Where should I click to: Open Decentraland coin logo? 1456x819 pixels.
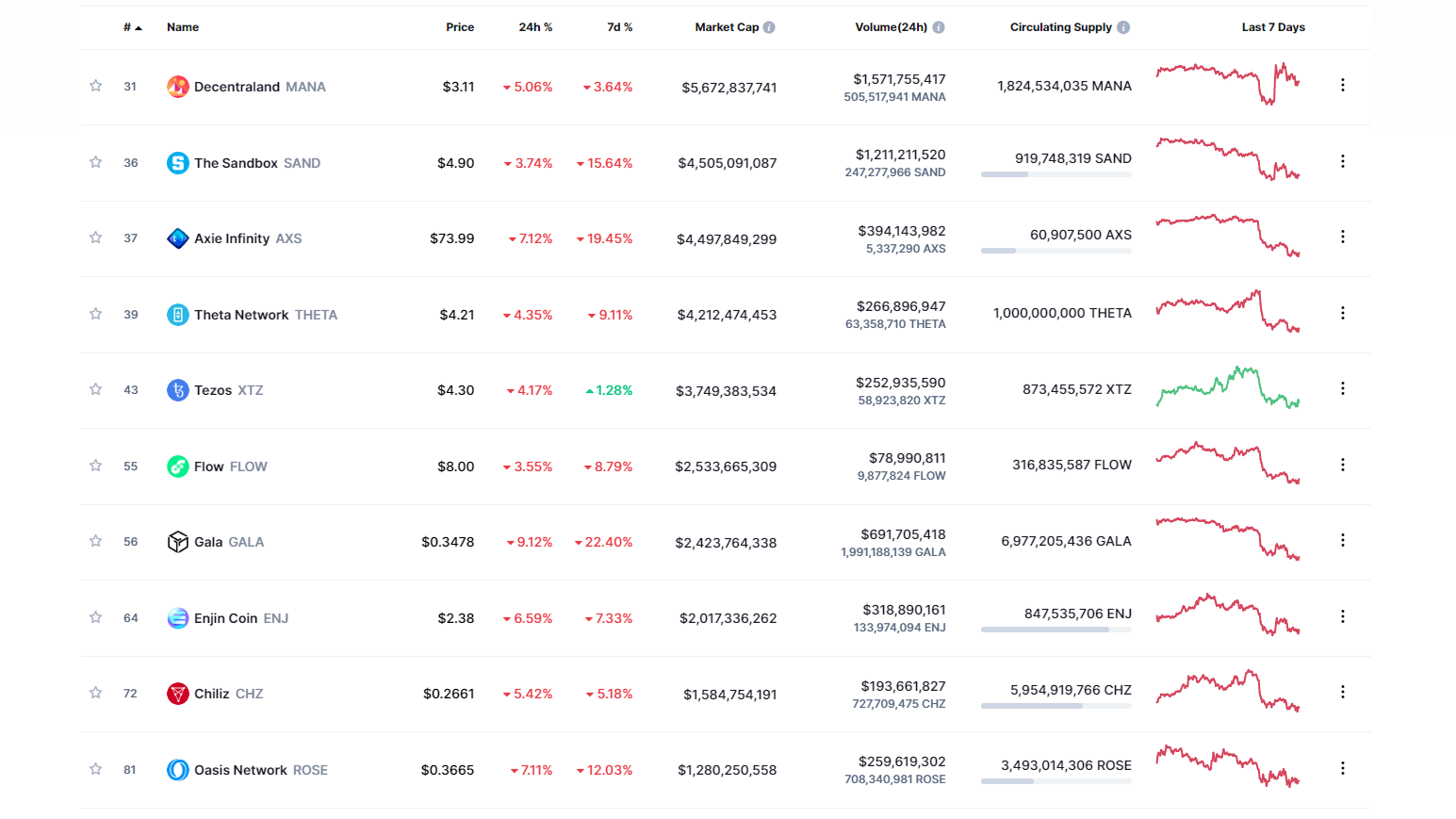pos(178,87)
